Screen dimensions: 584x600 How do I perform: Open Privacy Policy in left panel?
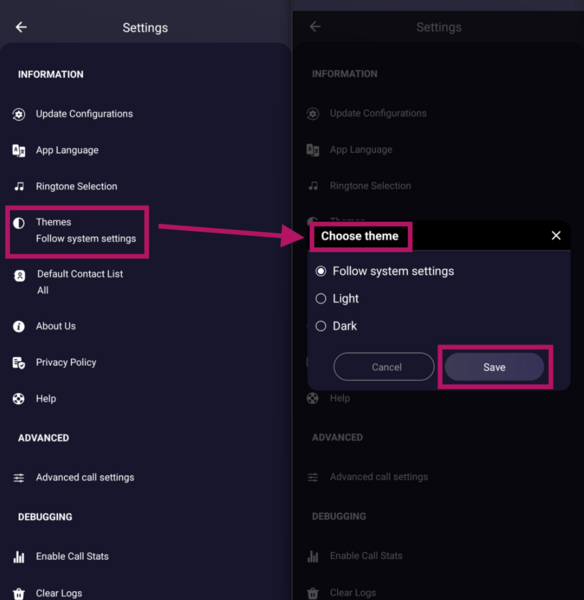click(x=66, y=363)
